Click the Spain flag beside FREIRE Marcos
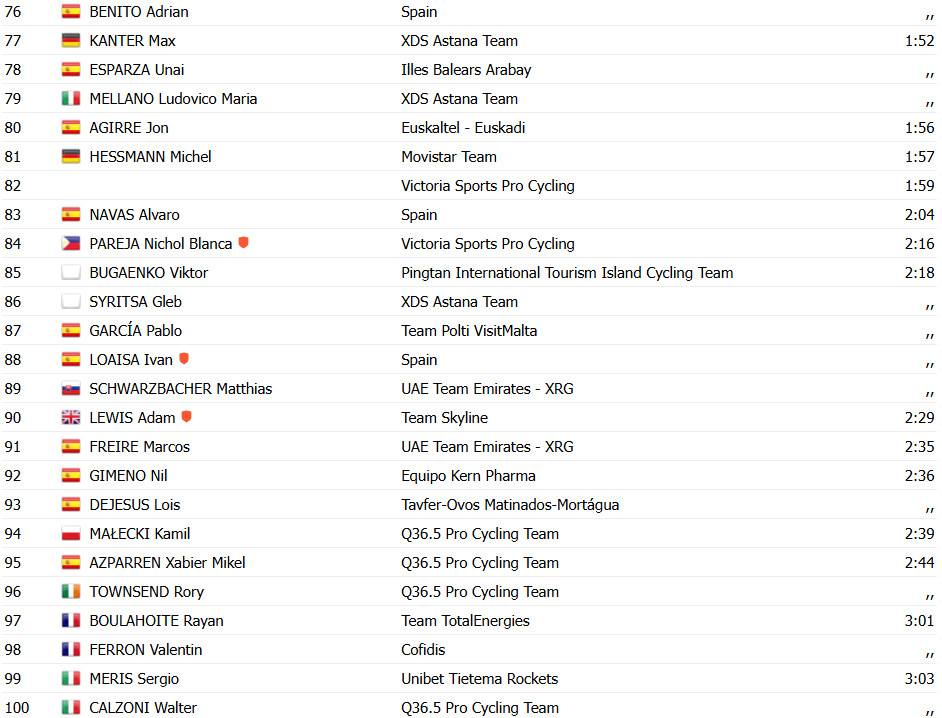Screen dimensions: 942x718 click(x=71, y=446)
